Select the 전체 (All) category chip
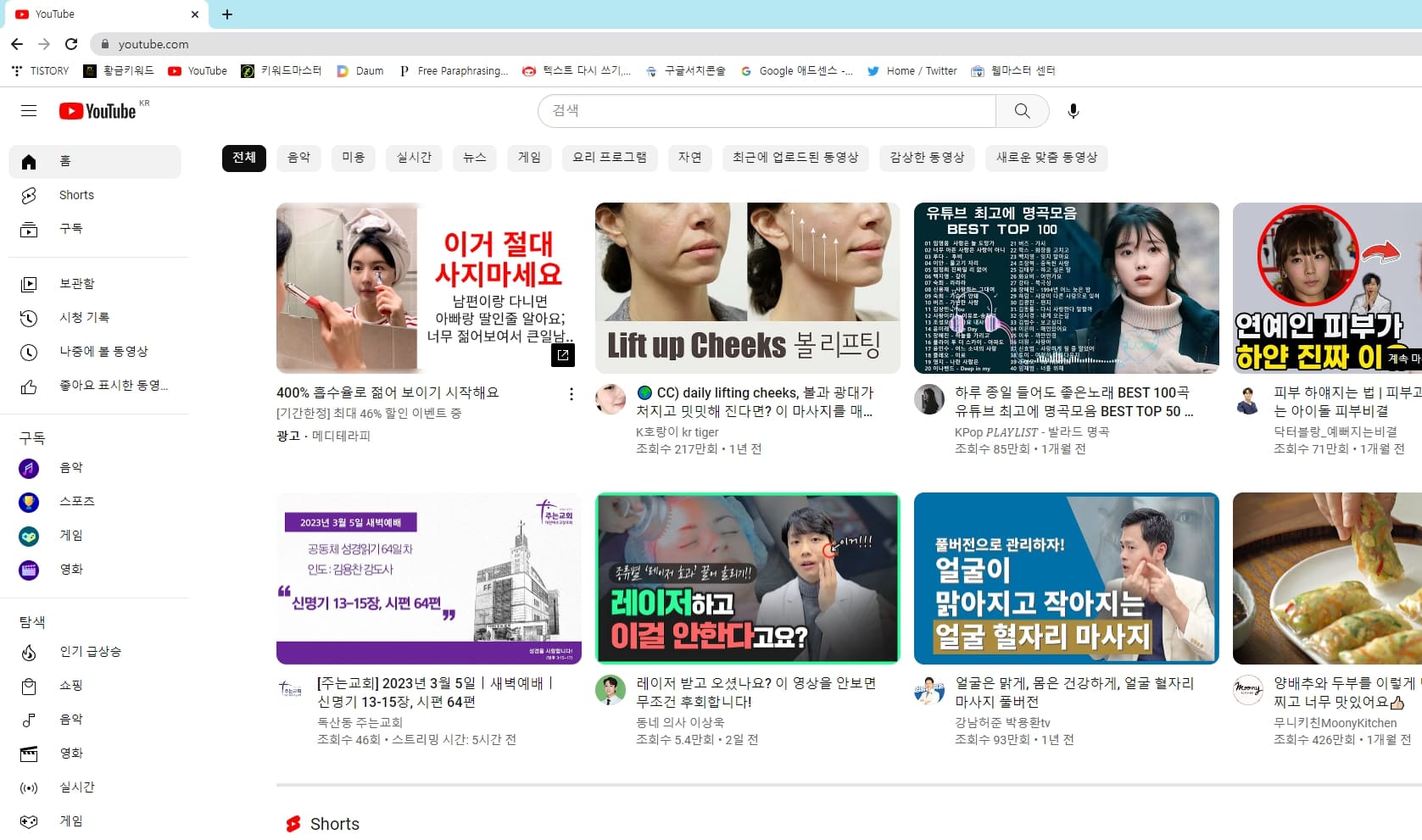The image size is (1422, 840). (x=243, y=158)
